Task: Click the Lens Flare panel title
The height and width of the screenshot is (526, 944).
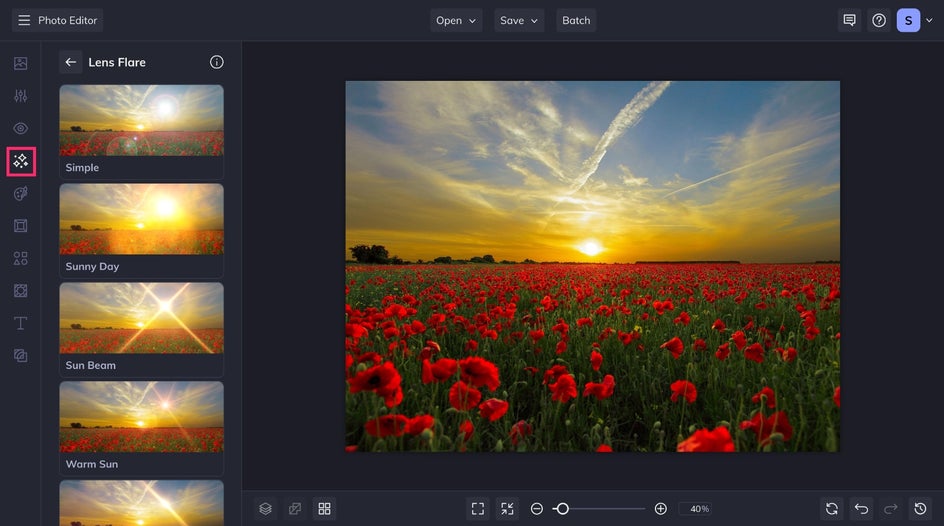Action: (x=117, y=62)
